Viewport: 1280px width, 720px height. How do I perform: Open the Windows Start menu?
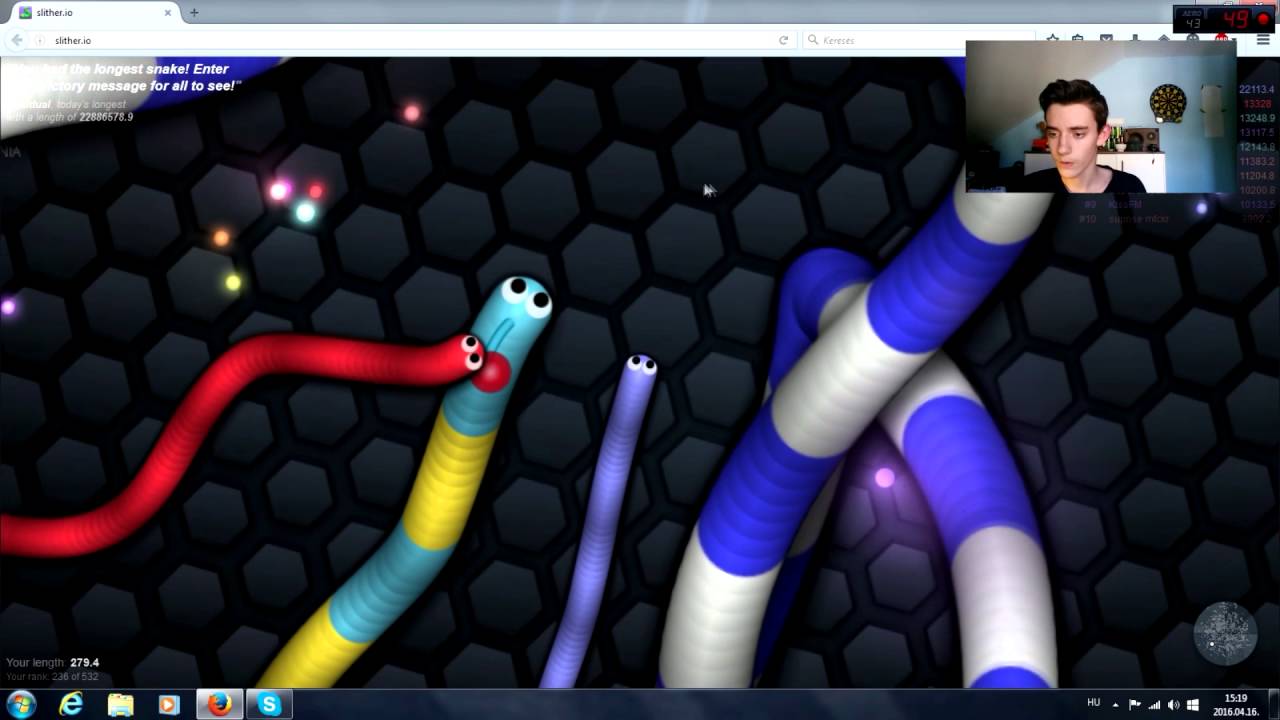21,704
